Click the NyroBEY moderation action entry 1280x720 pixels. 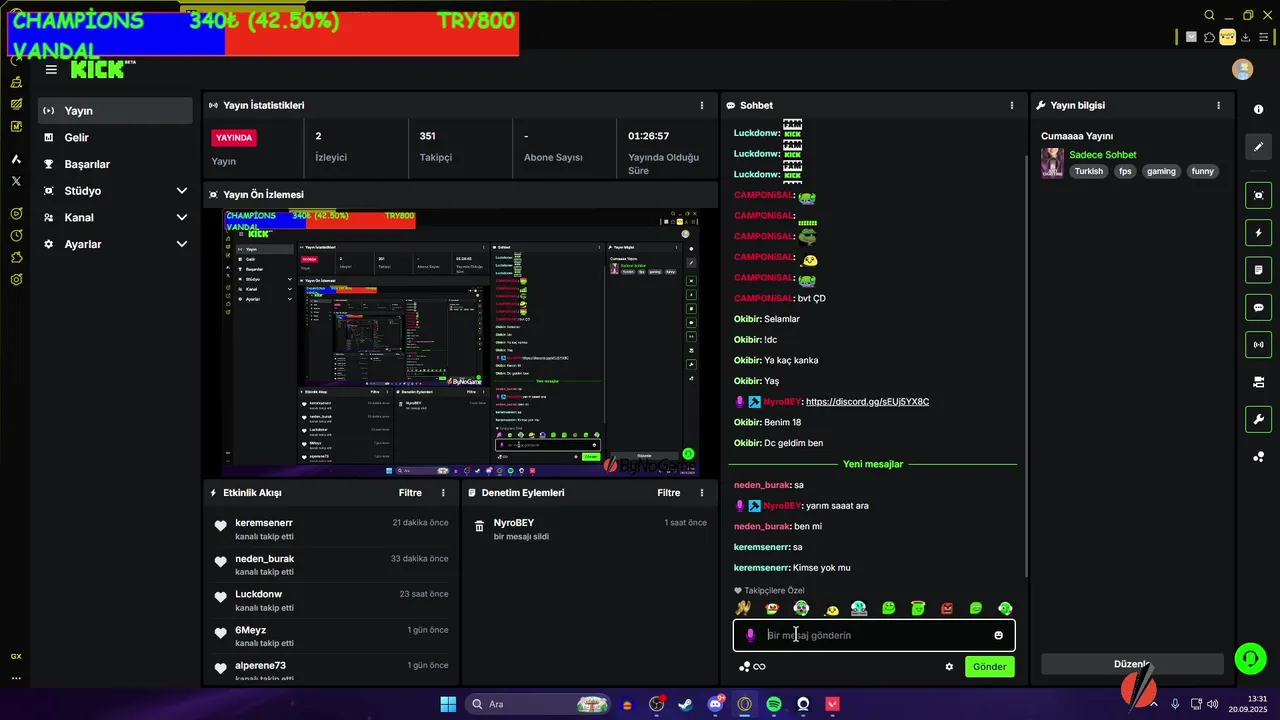tap(590, 529)
